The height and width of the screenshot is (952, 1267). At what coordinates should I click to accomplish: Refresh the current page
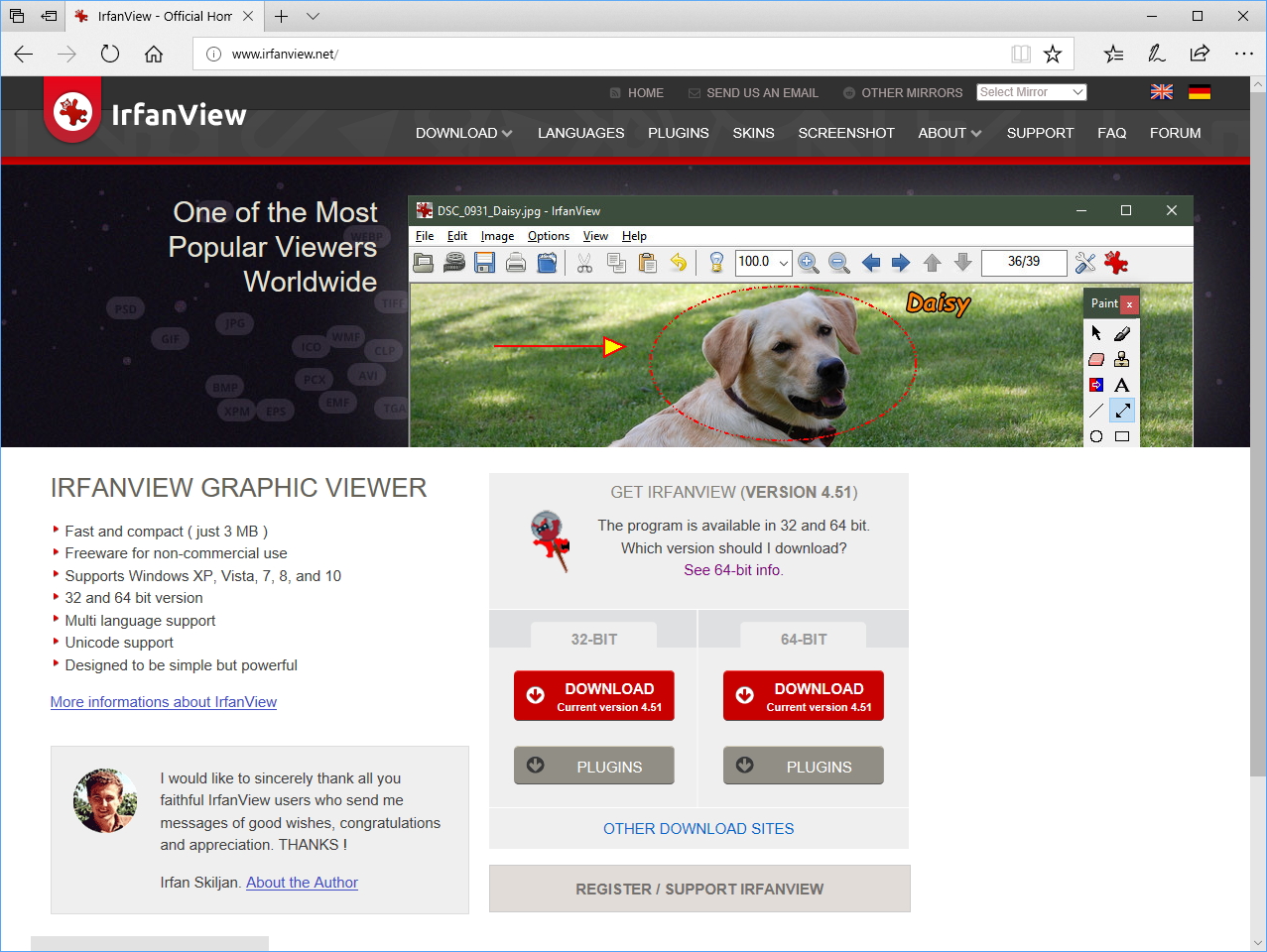click(110, 54)
